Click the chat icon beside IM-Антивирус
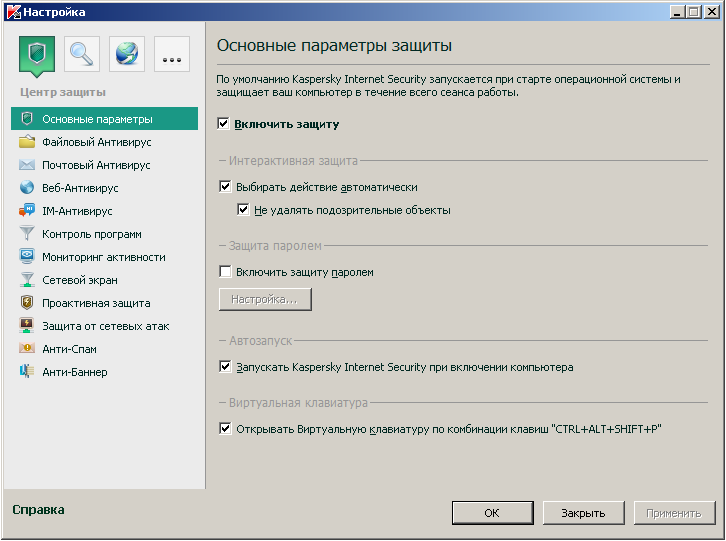 pyautogui.click(x=27, y=211)
